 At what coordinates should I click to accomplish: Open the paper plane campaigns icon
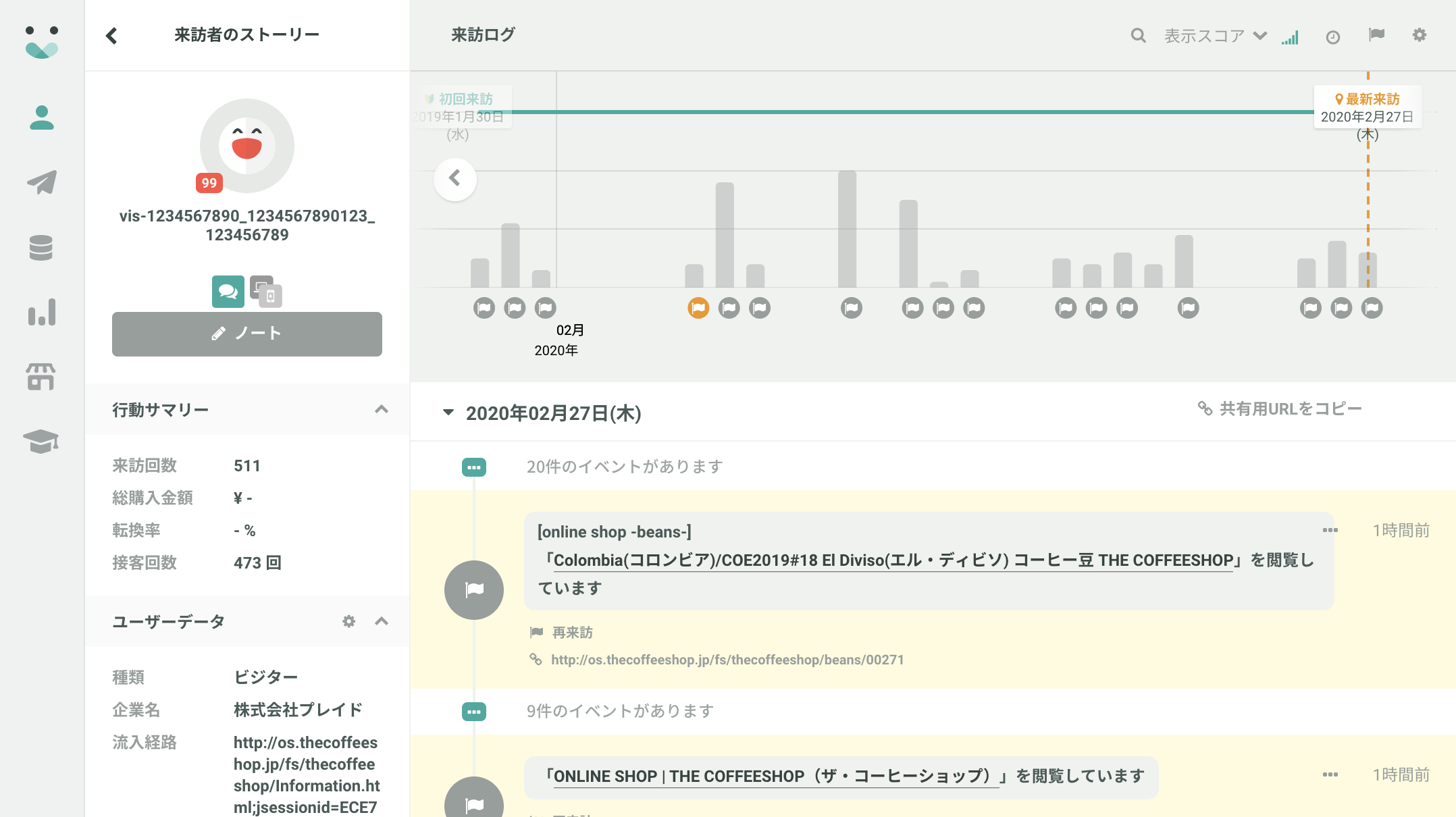(x=42, y=182)
